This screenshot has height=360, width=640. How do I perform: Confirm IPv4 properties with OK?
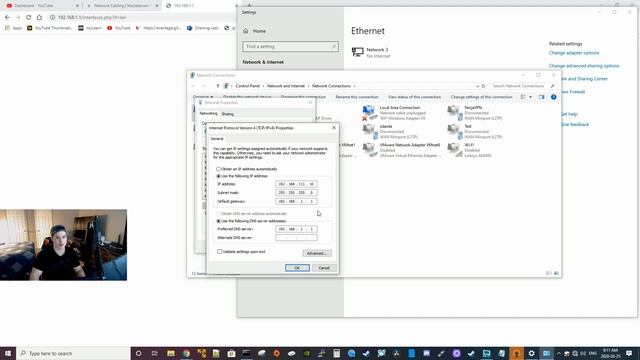[x=297, y=268]
